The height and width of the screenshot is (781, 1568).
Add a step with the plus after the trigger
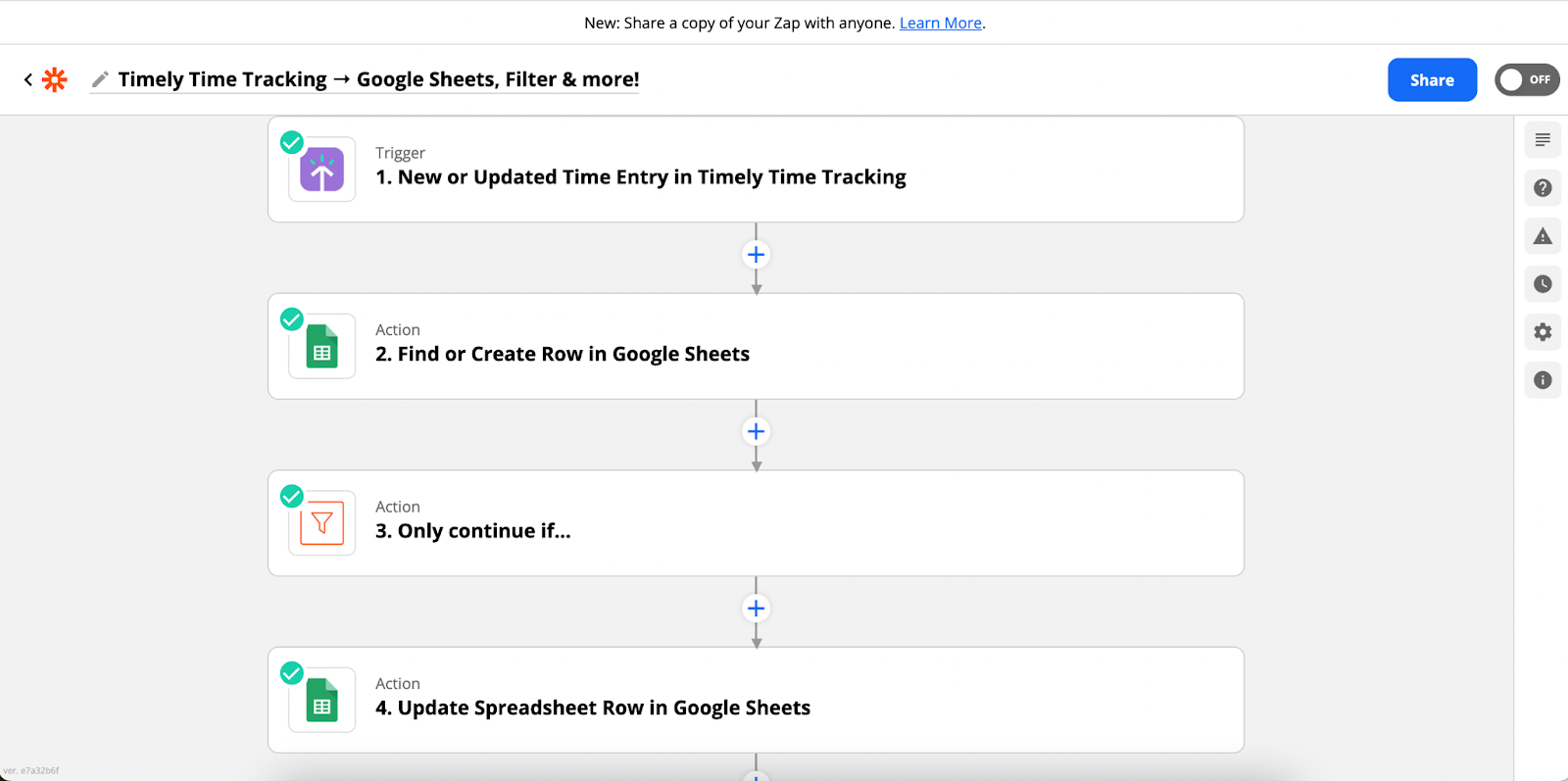pos(756,254)
